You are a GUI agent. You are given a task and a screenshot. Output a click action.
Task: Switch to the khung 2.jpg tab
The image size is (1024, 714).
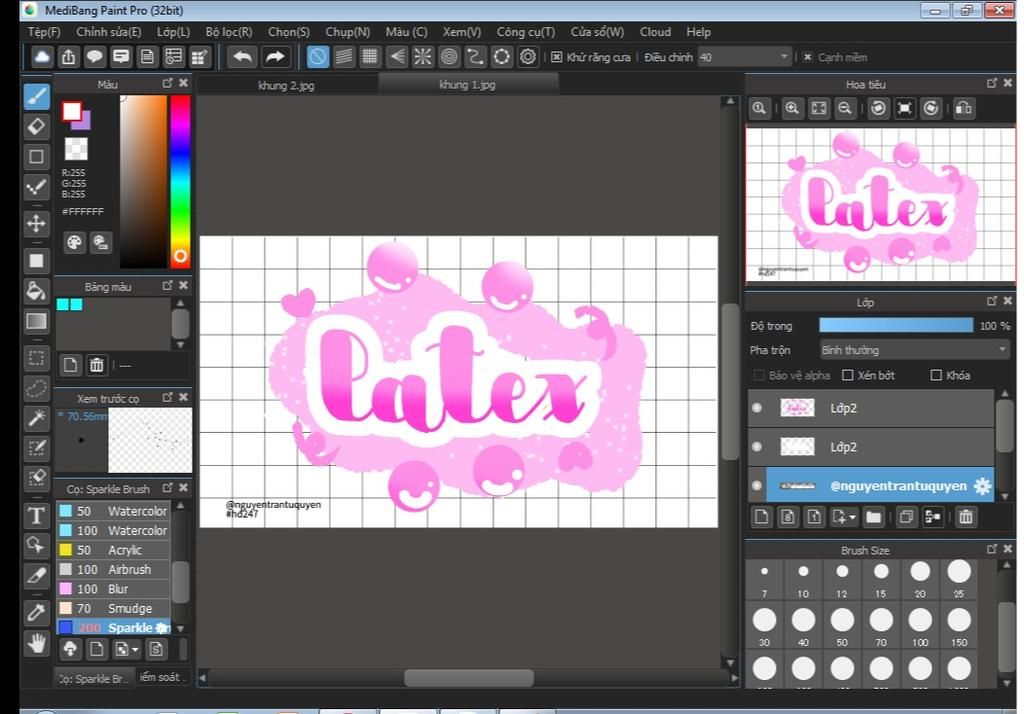pos(286,85)
